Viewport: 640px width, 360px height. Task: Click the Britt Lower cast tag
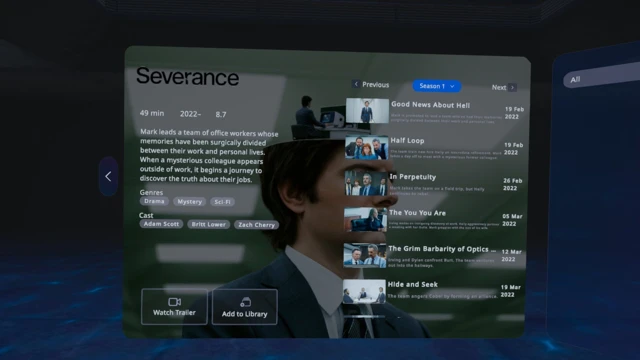(209, 224)
